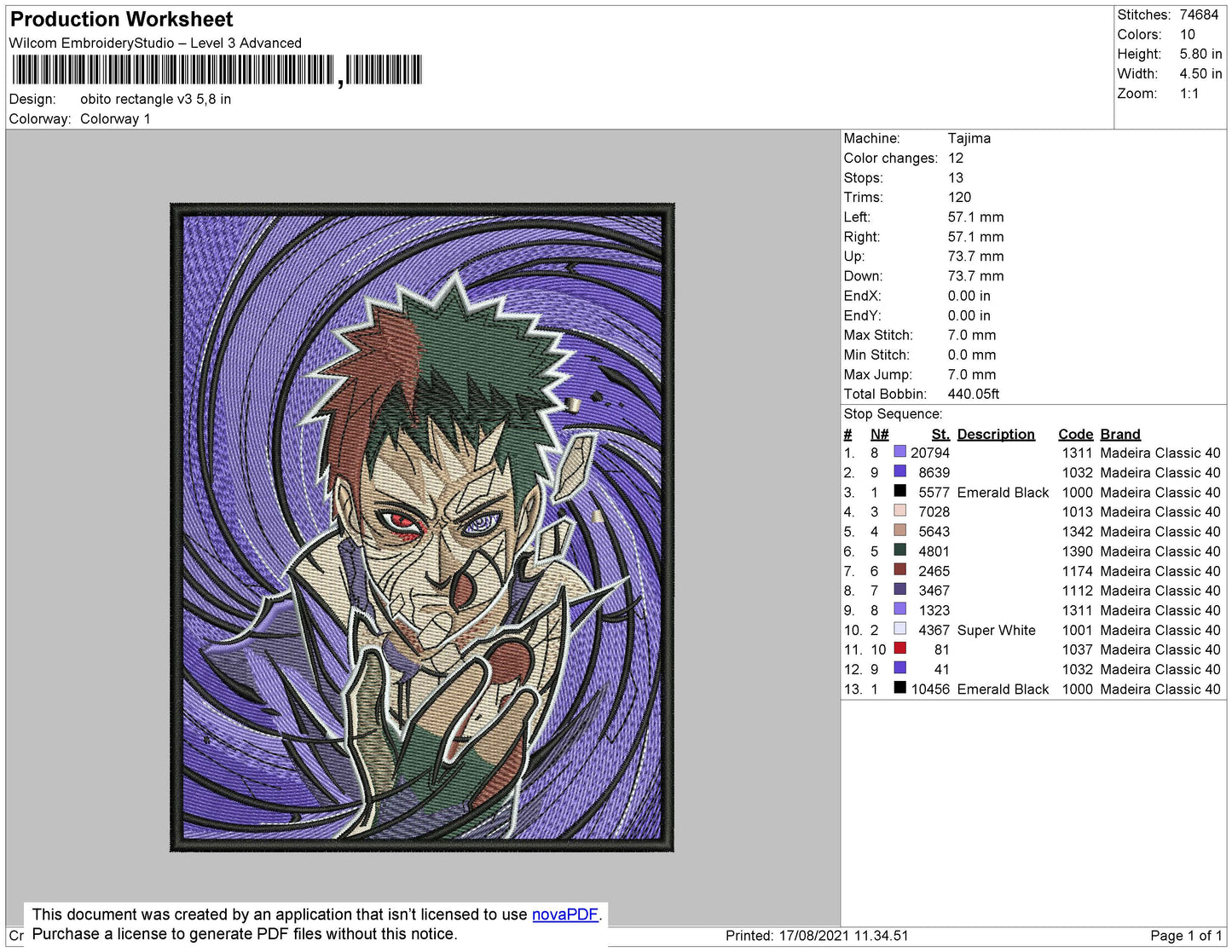Select swatch in stop 9 with 1323 stitches
1232x952 pixels.
pos(899,609)
